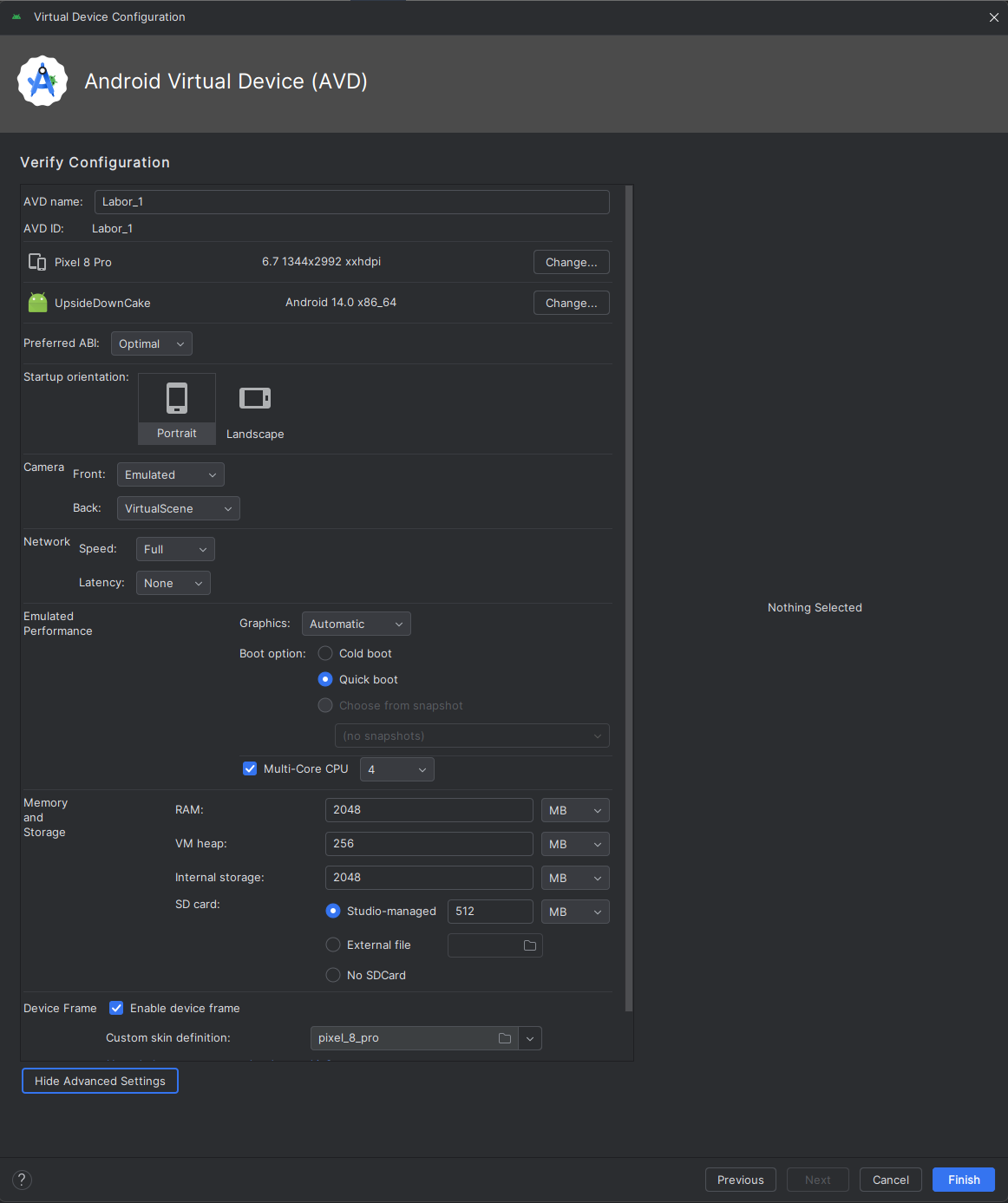
Task: Open the VM heap unit dropdown
Action: 575,844
